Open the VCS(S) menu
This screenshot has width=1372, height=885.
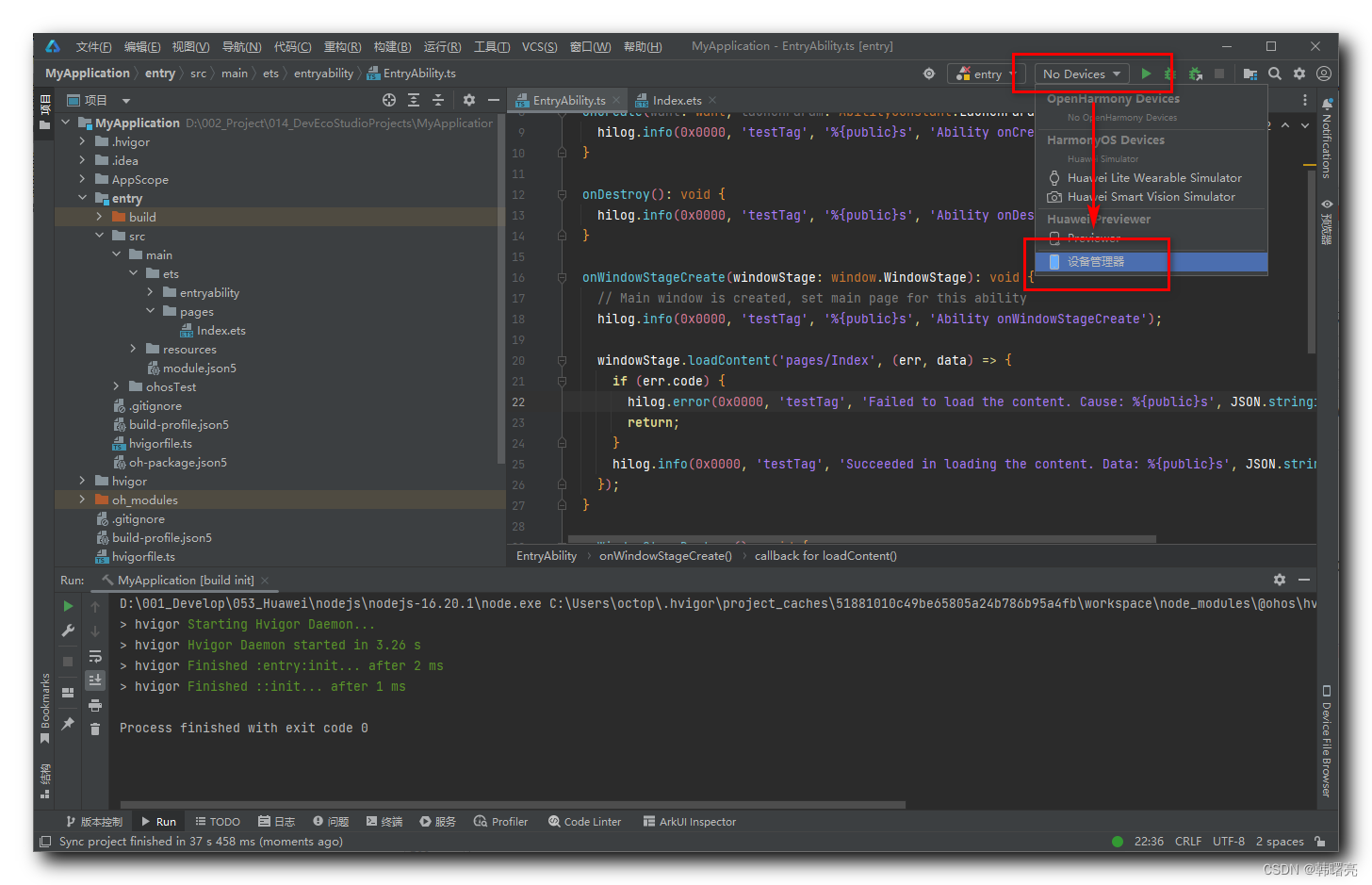(539, 46)
